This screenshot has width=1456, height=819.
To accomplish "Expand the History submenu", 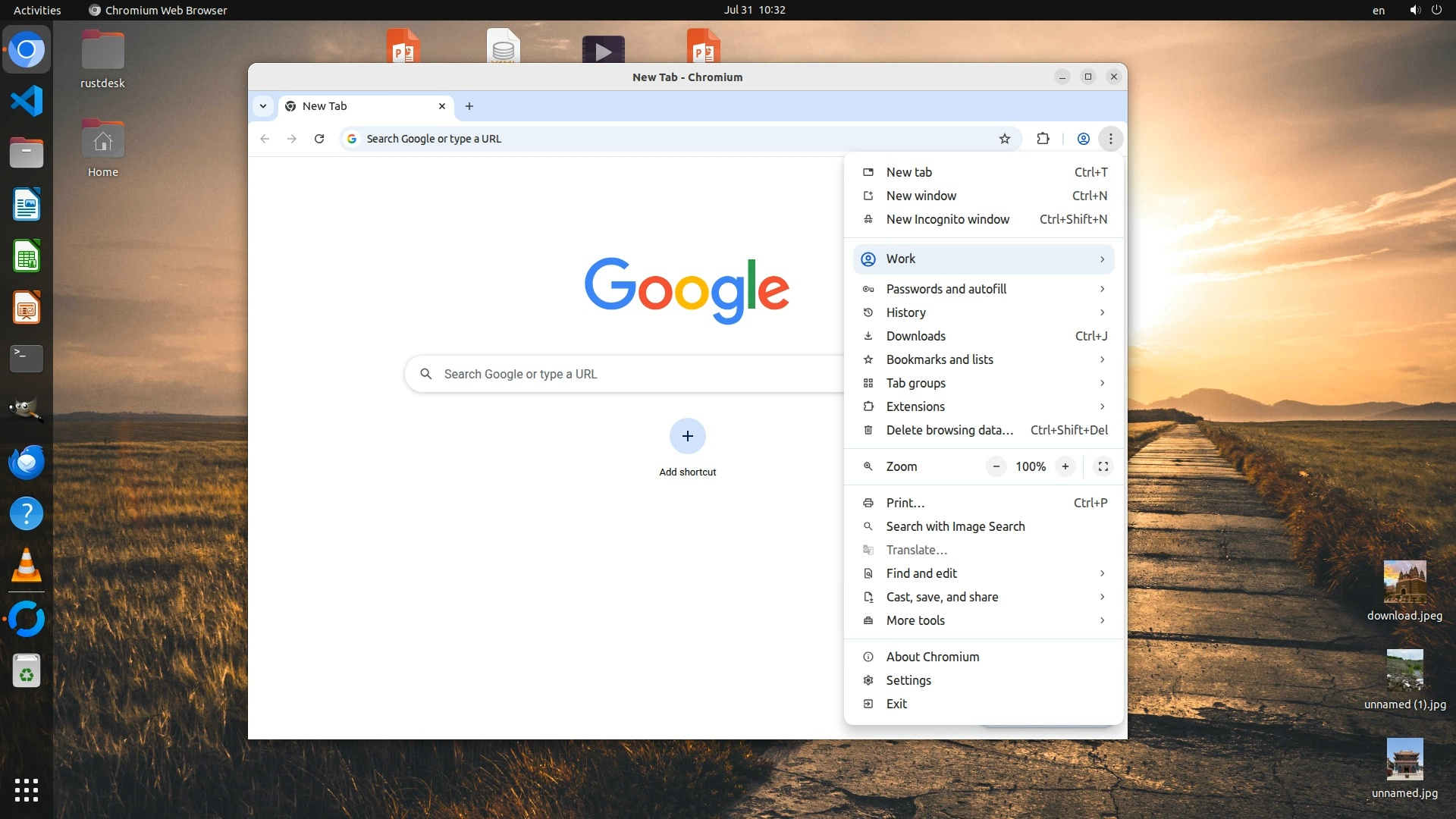I will (984, 312).
